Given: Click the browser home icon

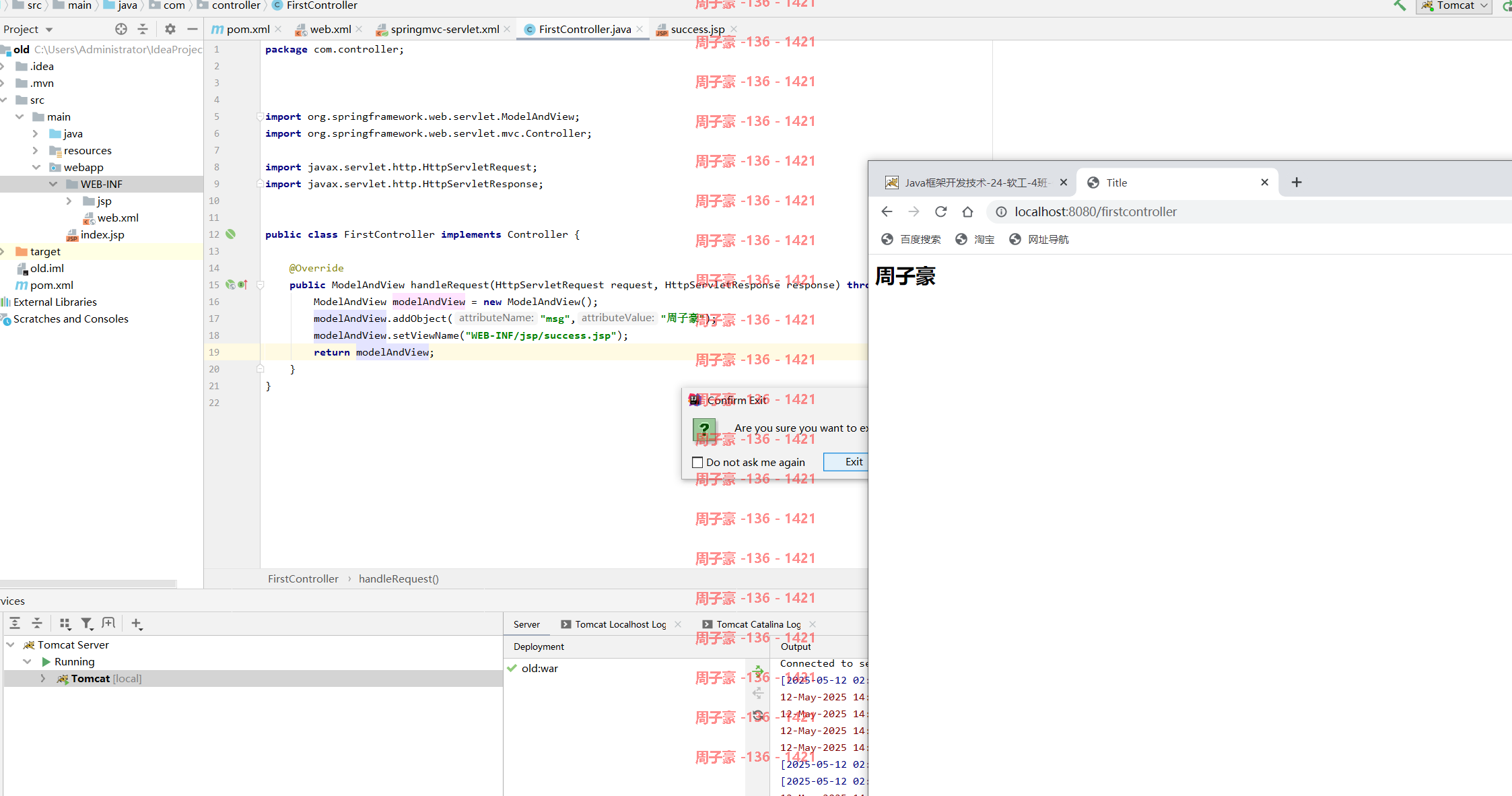Looking at the screenshot, I should pyautogui.click(x=967, y=211).
